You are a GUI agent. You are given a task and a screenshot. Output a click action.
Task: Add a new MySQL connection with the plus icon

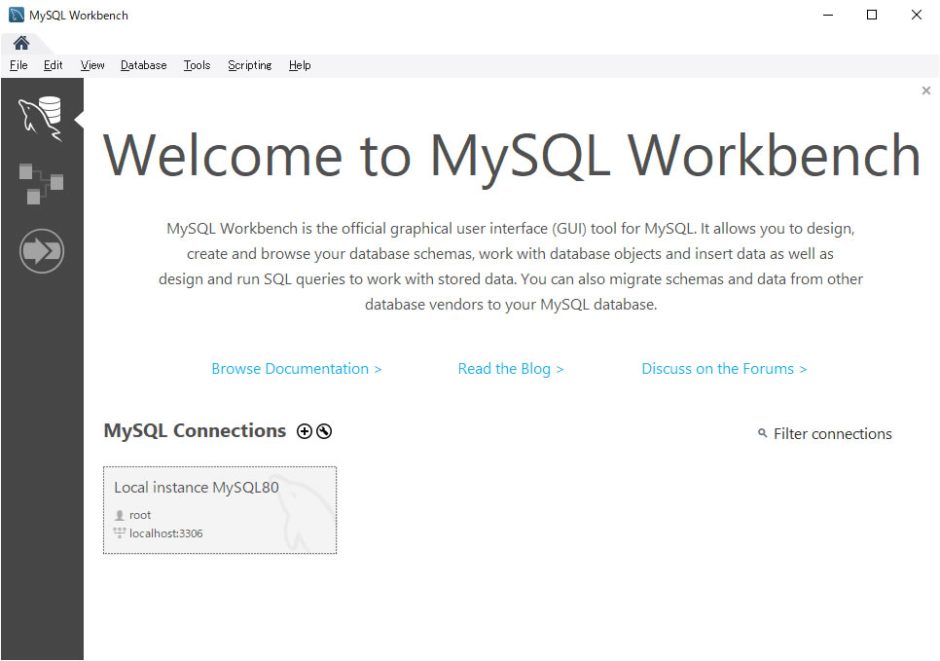pos(303,431)
